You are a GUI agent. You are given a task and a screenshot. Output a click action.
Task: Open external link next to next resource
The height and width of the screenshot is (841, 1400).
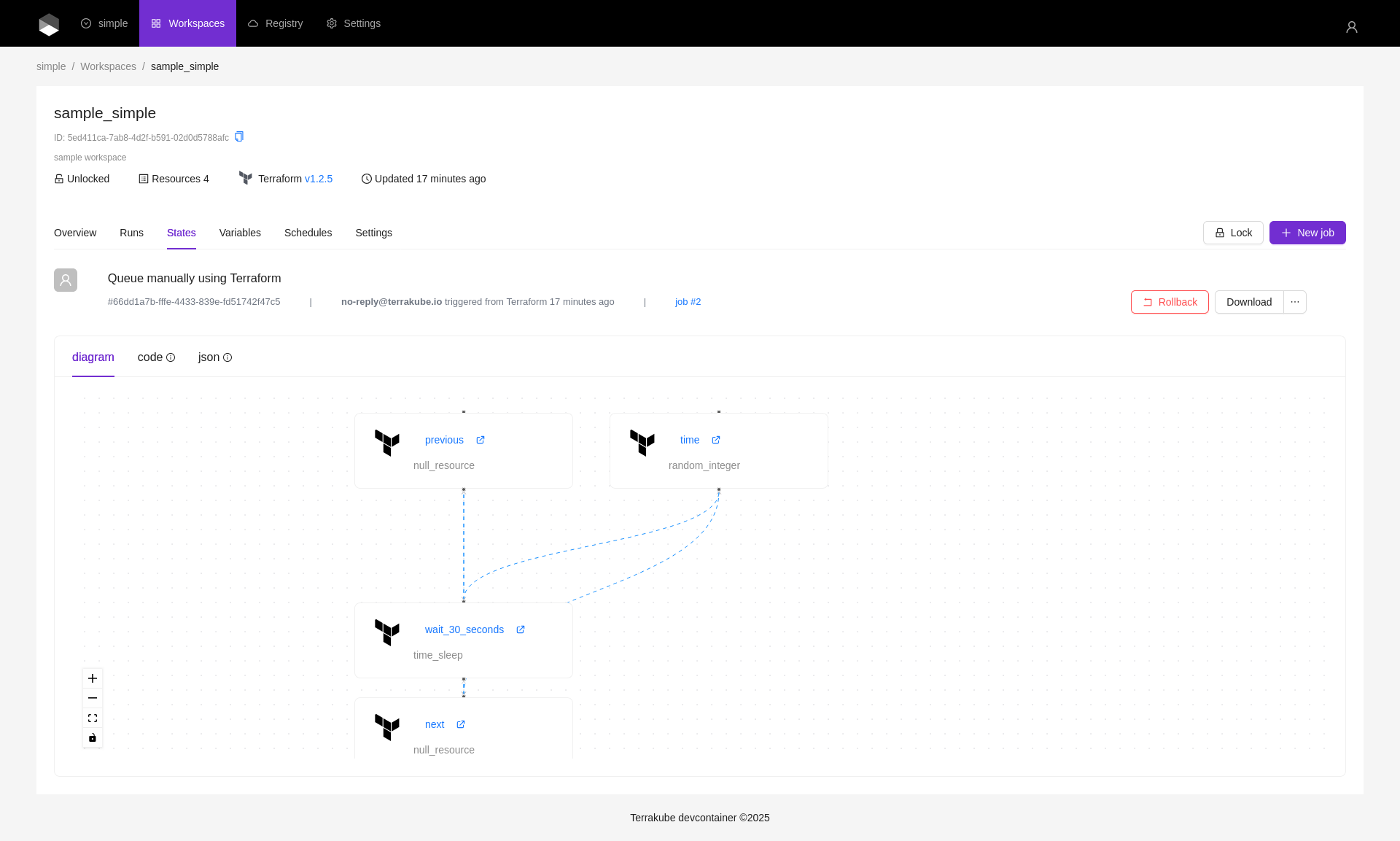click(x=461, y=724)
